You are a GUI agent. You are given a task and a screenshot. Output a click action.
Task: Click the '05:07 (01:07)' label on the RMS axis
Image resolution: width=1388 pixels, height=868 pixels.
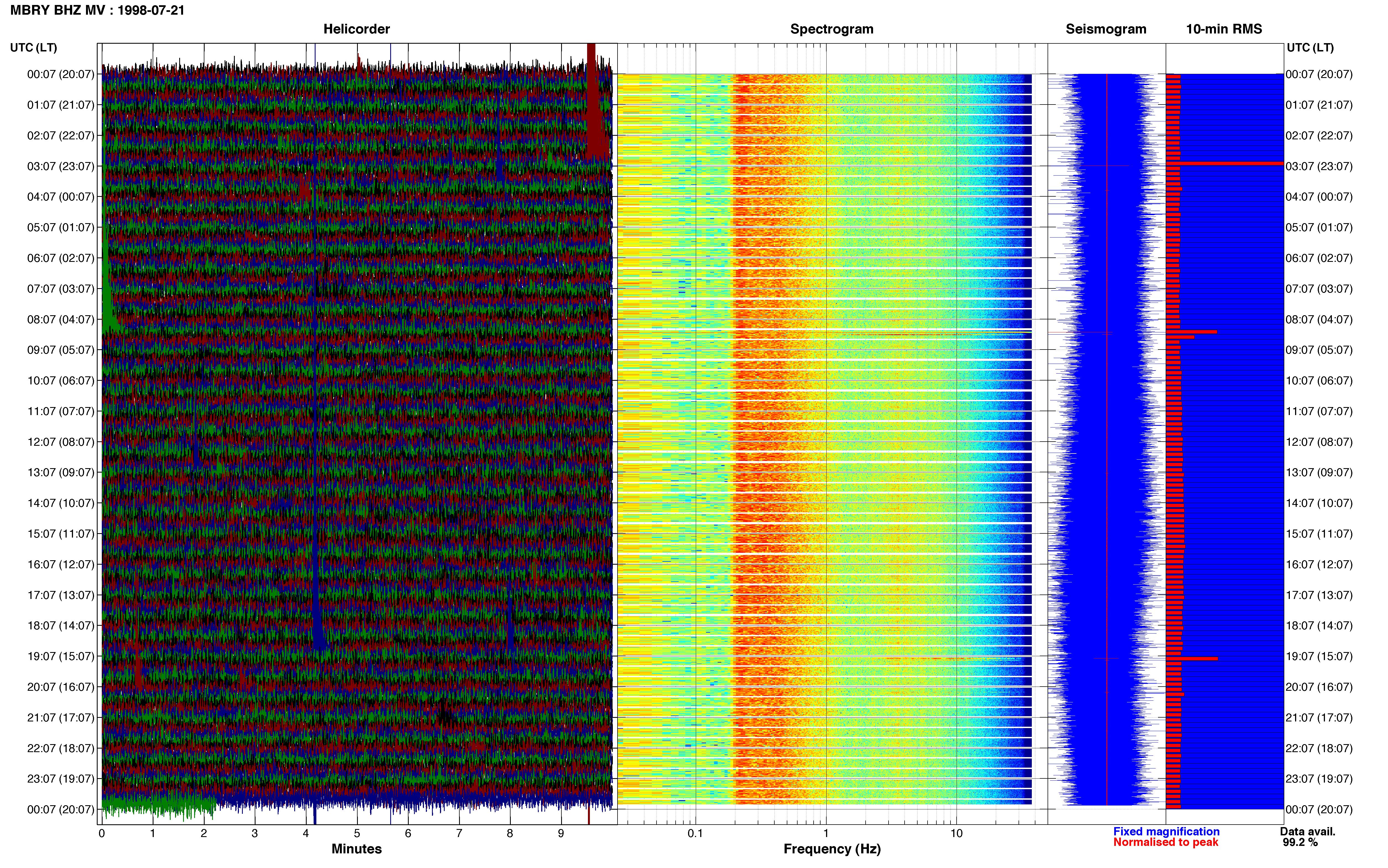[x=1319, y=227]
